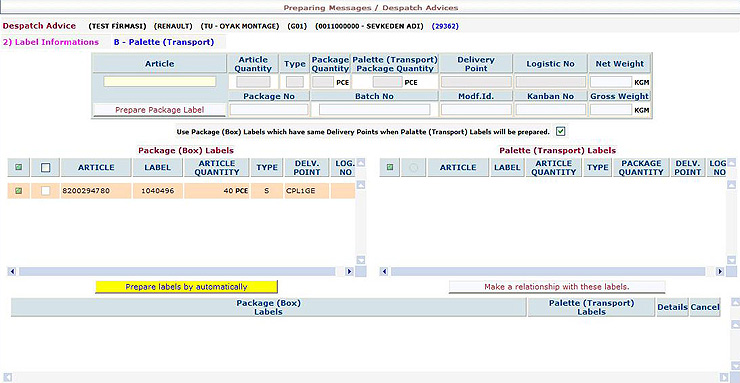Image resolution: width=740 pixels, height=383 pixels.
Task: Click the Details column header
Action: [672, 308]
